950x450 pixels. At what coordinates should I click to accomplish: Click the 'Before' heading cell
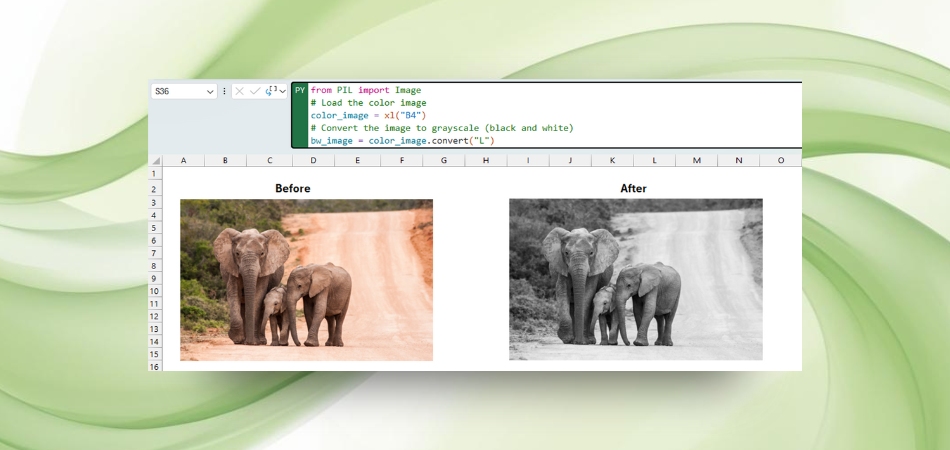tap(293, 188)
